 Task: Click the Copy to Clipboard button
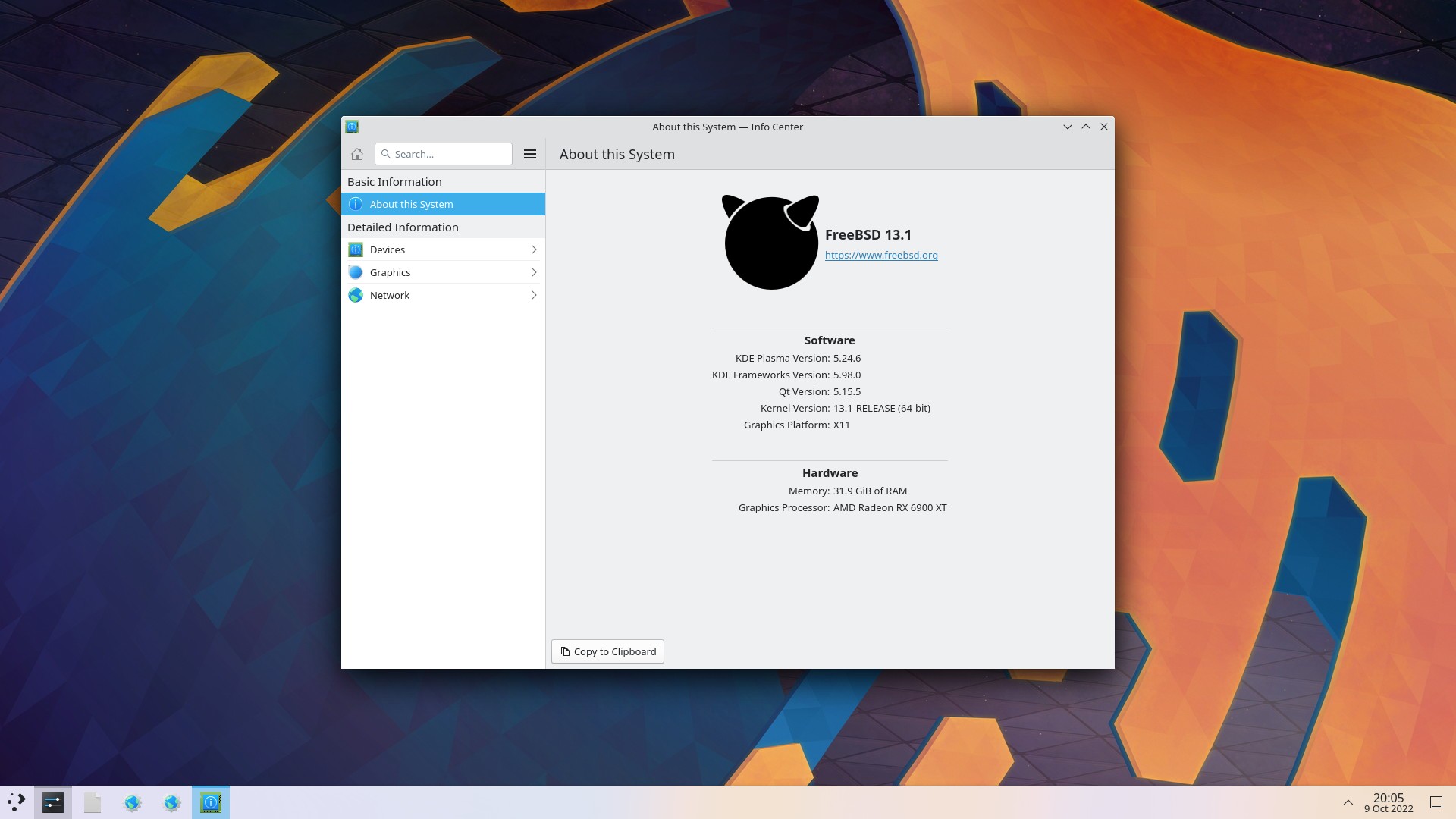[x=607, y=651]
